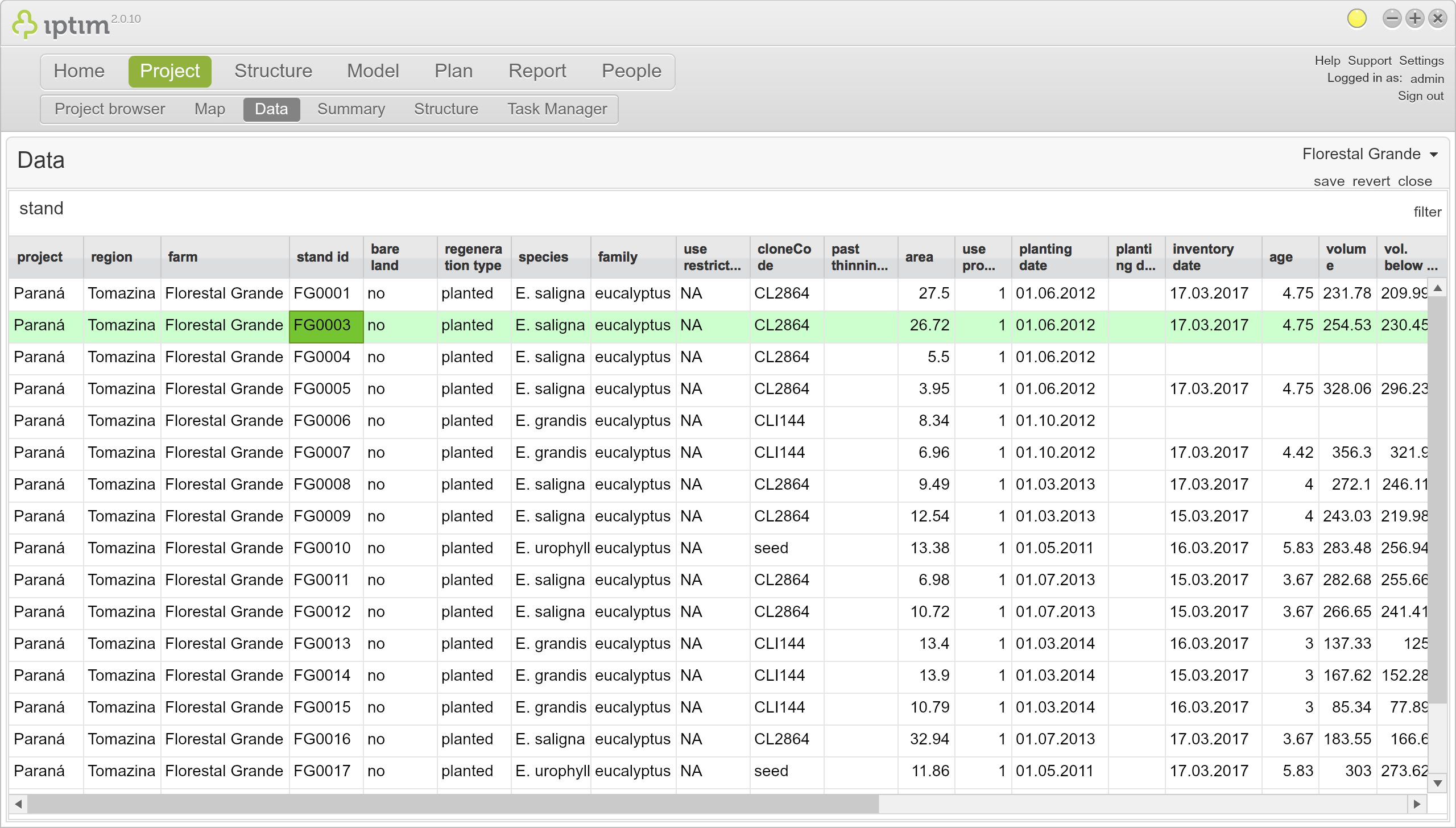
Task: Click the stand table title
Action: click(x=41, y=209)
